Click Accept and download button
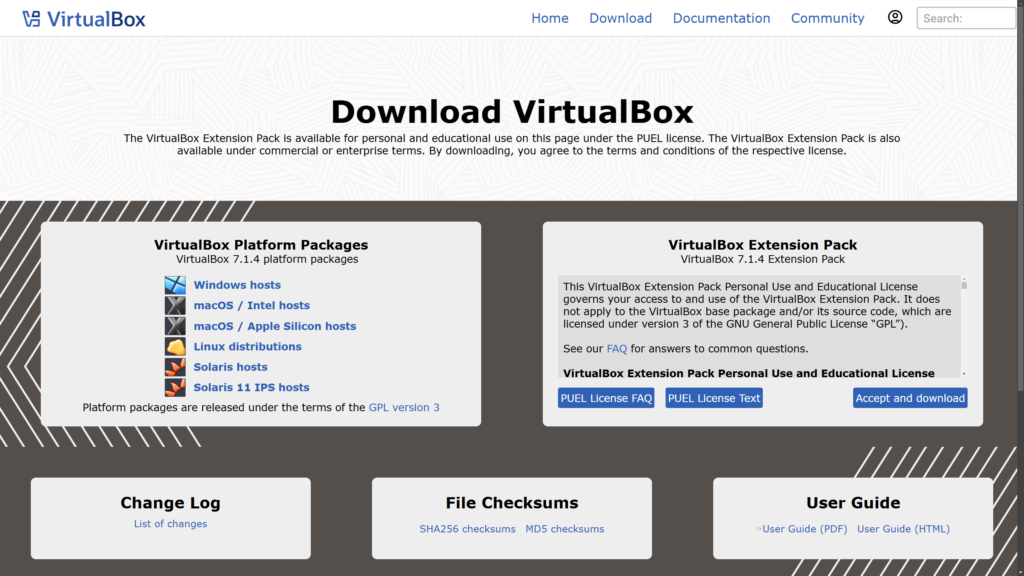1024x576 pixels. point(910,398)
